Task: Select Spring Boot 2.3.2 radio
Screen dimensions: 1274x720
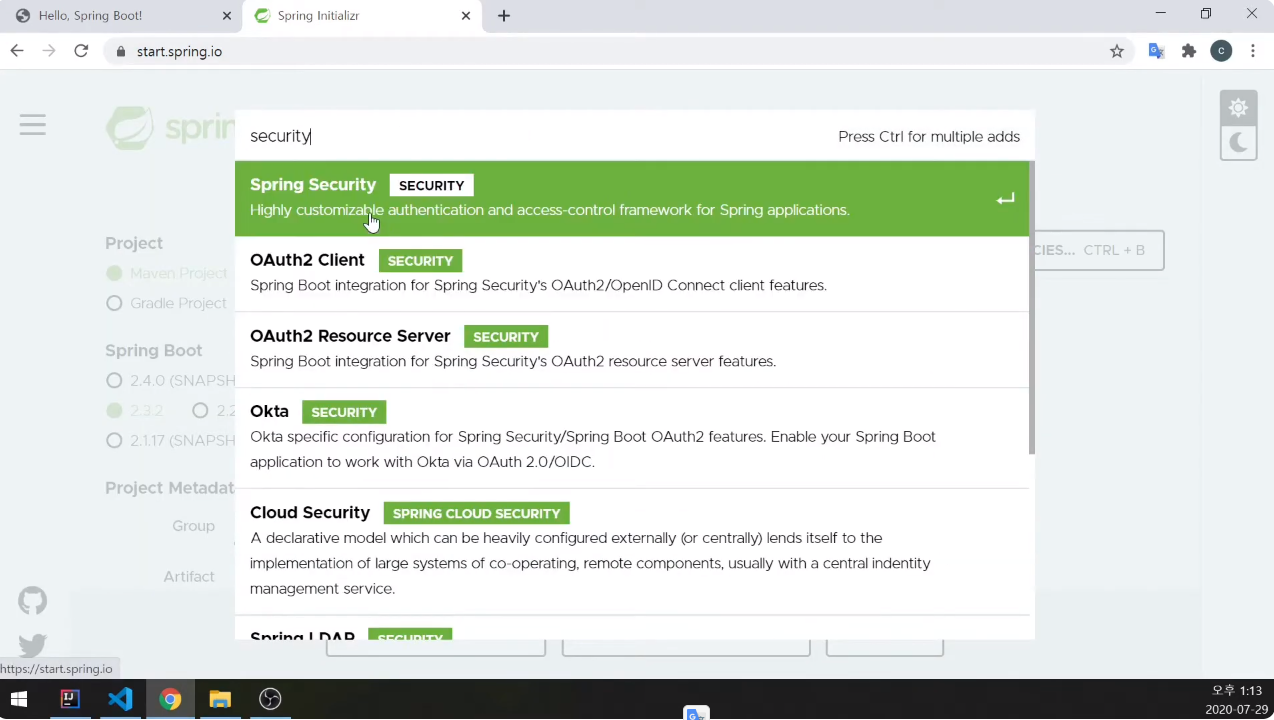Action: (114, 410)
